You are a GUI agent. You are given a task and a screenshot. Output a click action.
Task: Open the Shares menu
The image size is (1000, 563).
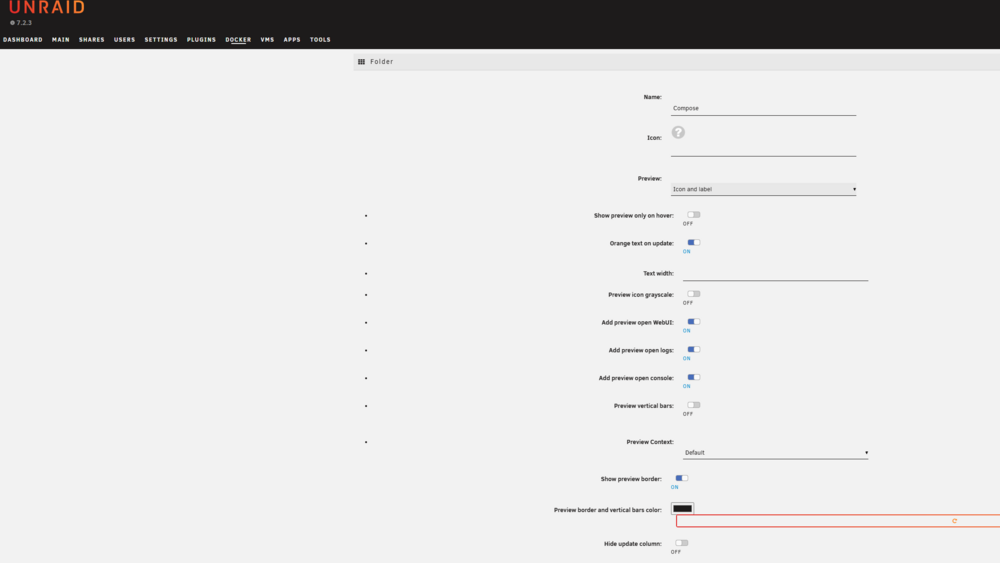92,40
